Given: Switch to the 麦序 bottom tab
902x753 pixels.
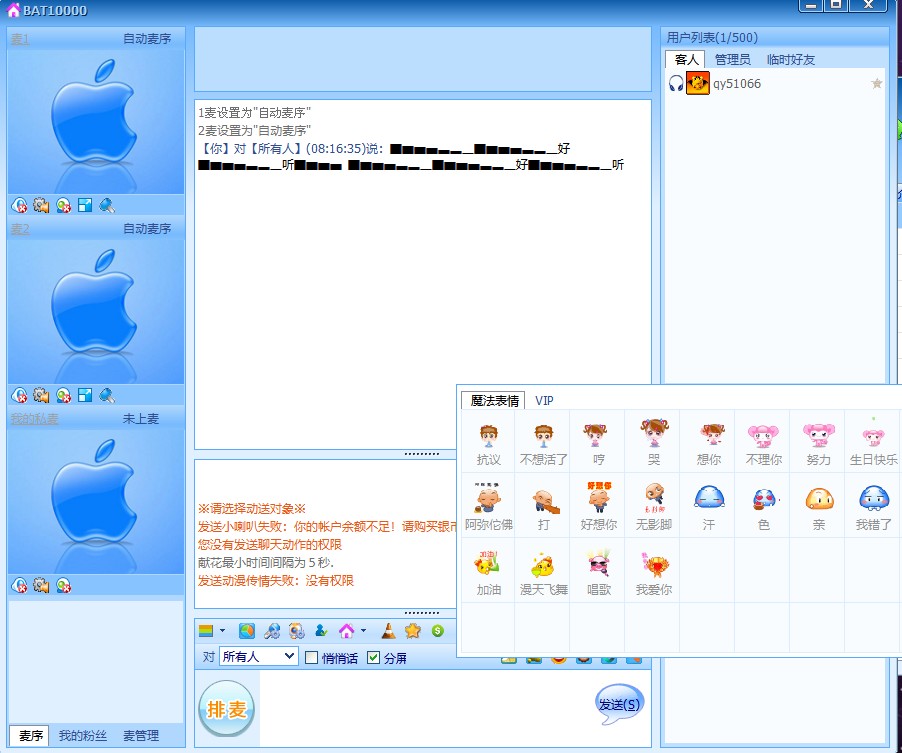Looking at the screenshot, I should click(30, 735).
